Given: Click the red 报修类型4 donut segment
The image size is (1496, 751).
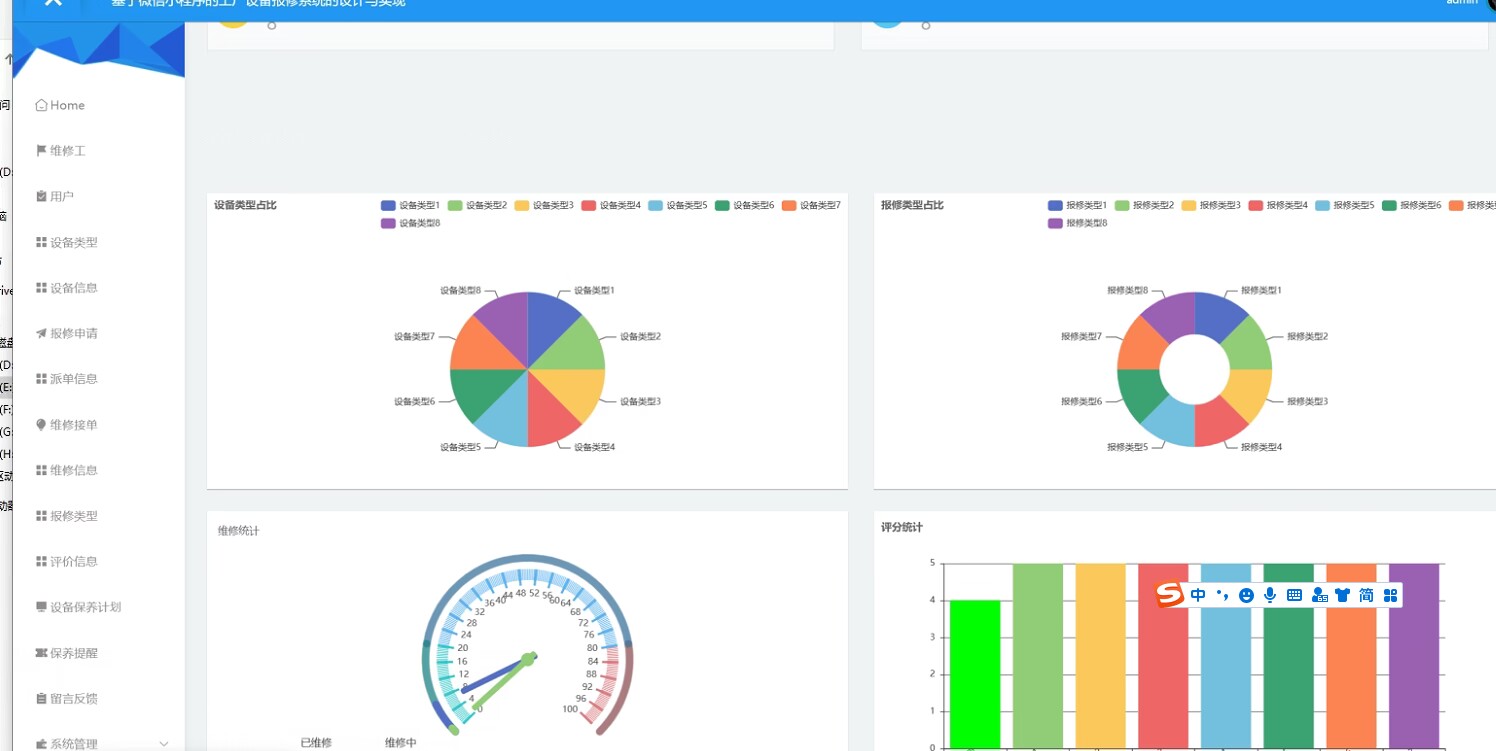Looking at the screenshot, I should coord(1215,423).
